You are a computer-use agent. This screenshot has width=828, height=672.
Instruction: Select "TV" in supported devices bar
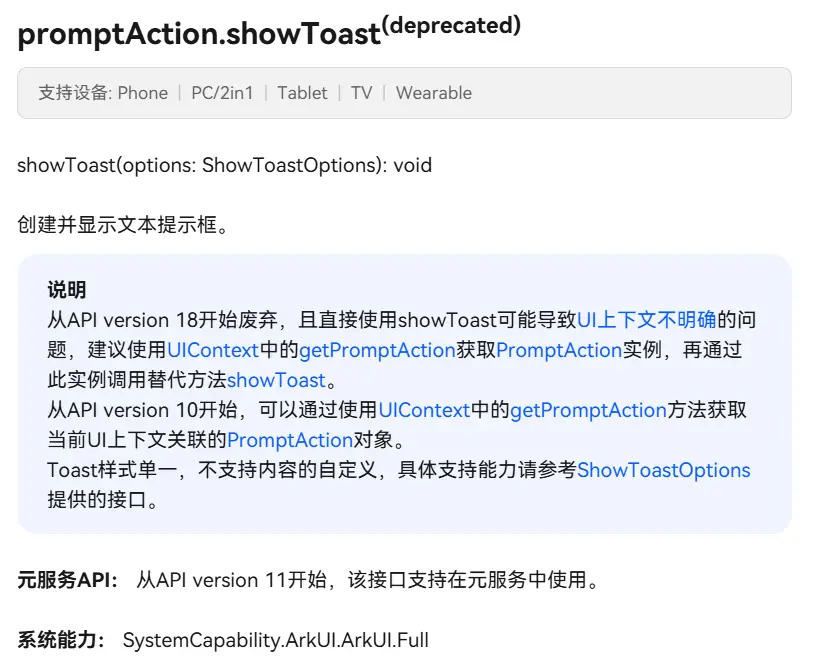click(x=361, y=93)
